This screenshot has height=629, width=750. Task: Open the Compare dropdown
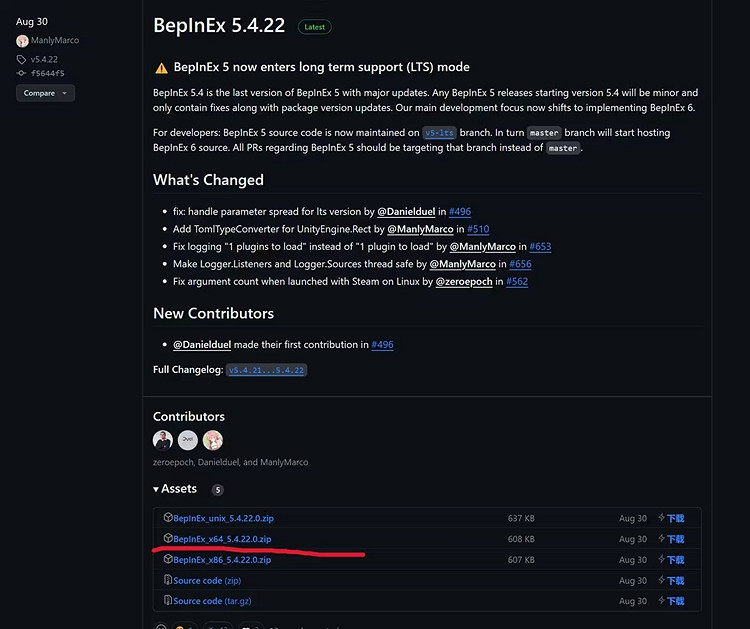click(x=45, y=93)
